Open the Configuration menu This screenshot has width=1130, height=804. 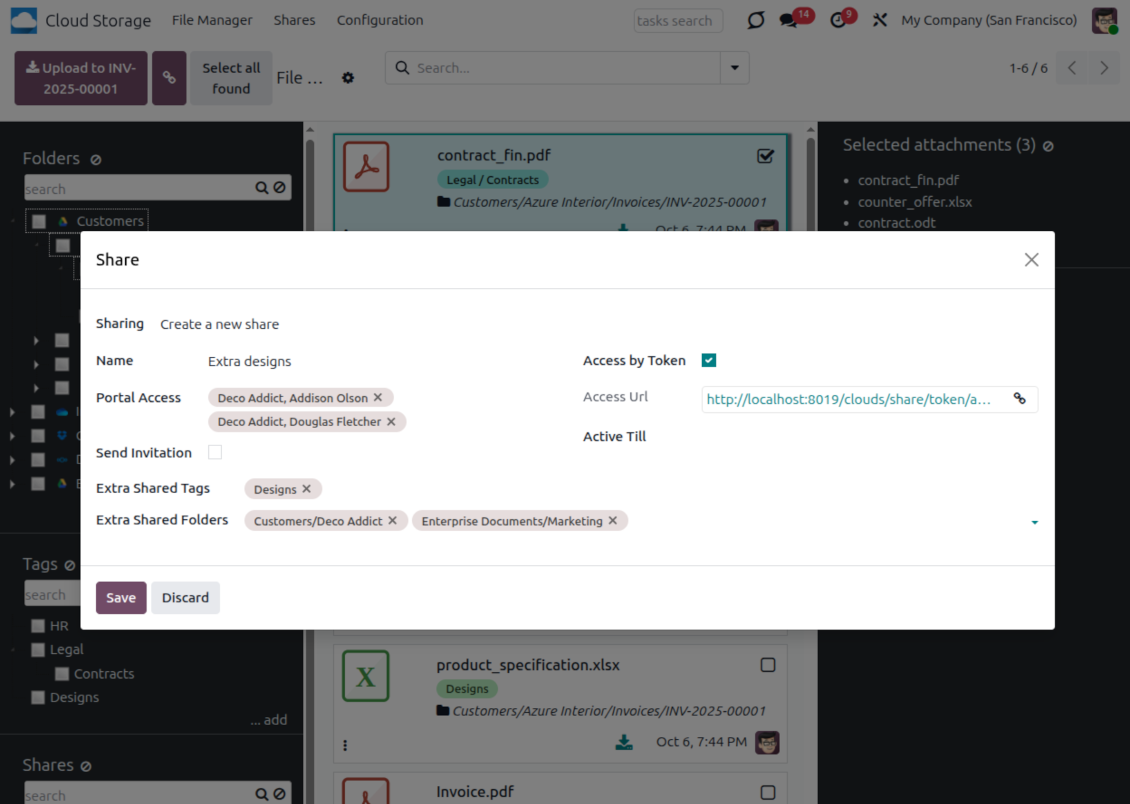[379, 20]
